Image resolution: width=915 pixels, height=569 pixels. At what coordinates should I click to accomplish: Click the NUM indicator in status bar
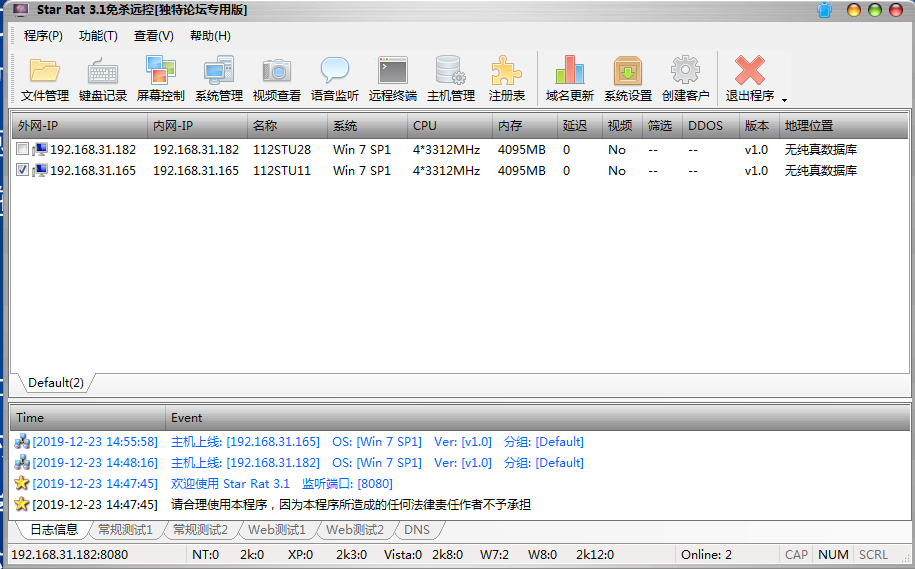pos(833,555)
